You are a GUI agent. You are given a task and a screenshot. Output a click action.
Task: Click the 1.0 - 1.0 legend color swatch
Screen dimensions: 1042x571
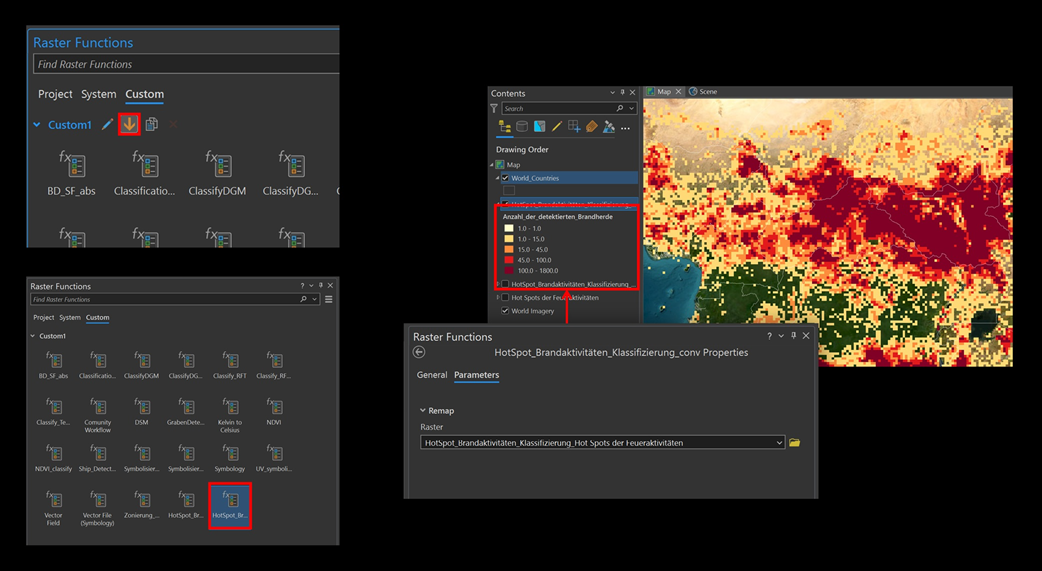(509, 229)
